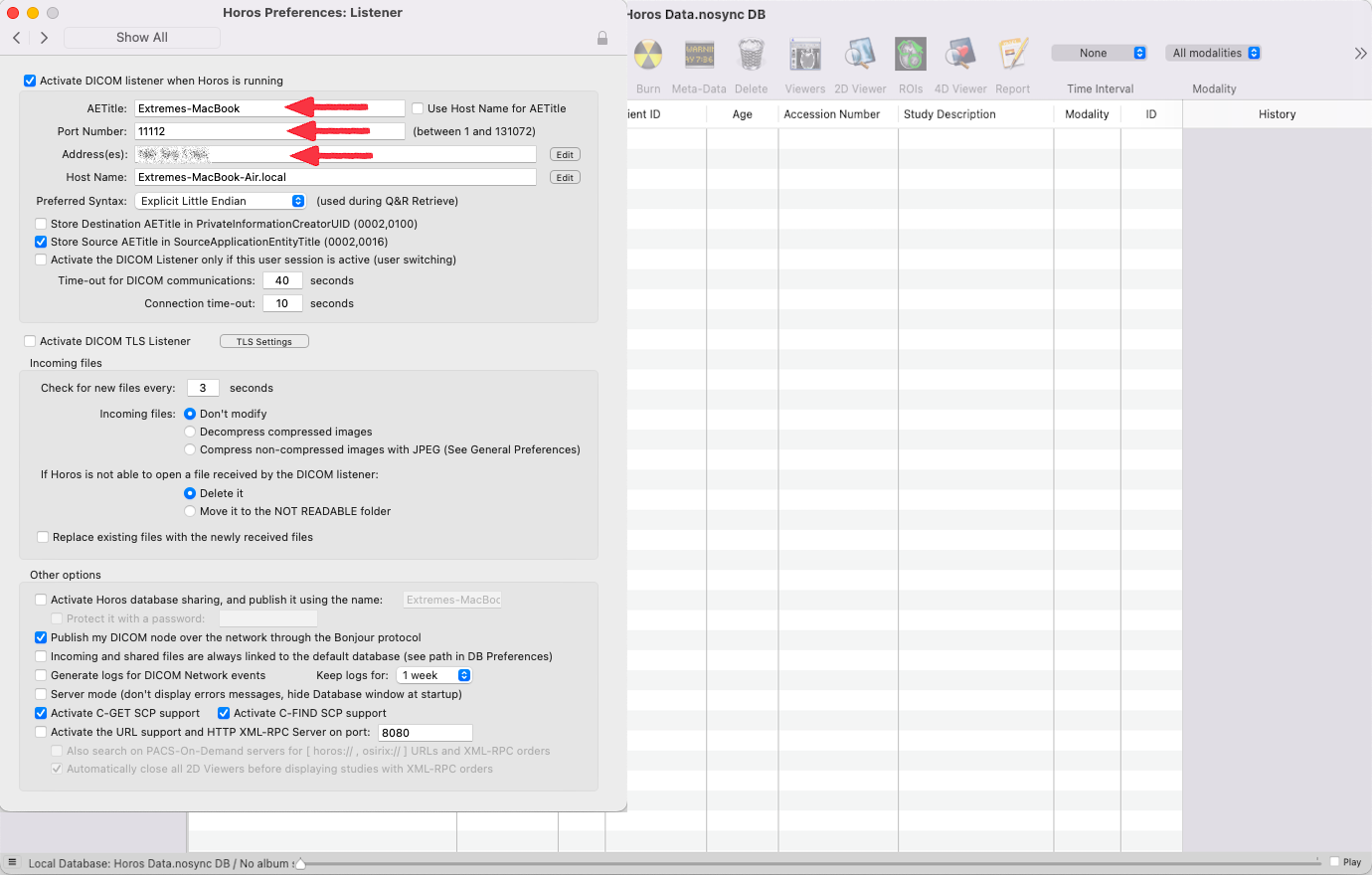Start the 4D Viewer
Screen dimensions: 1372x875
(x=960, y=54)
